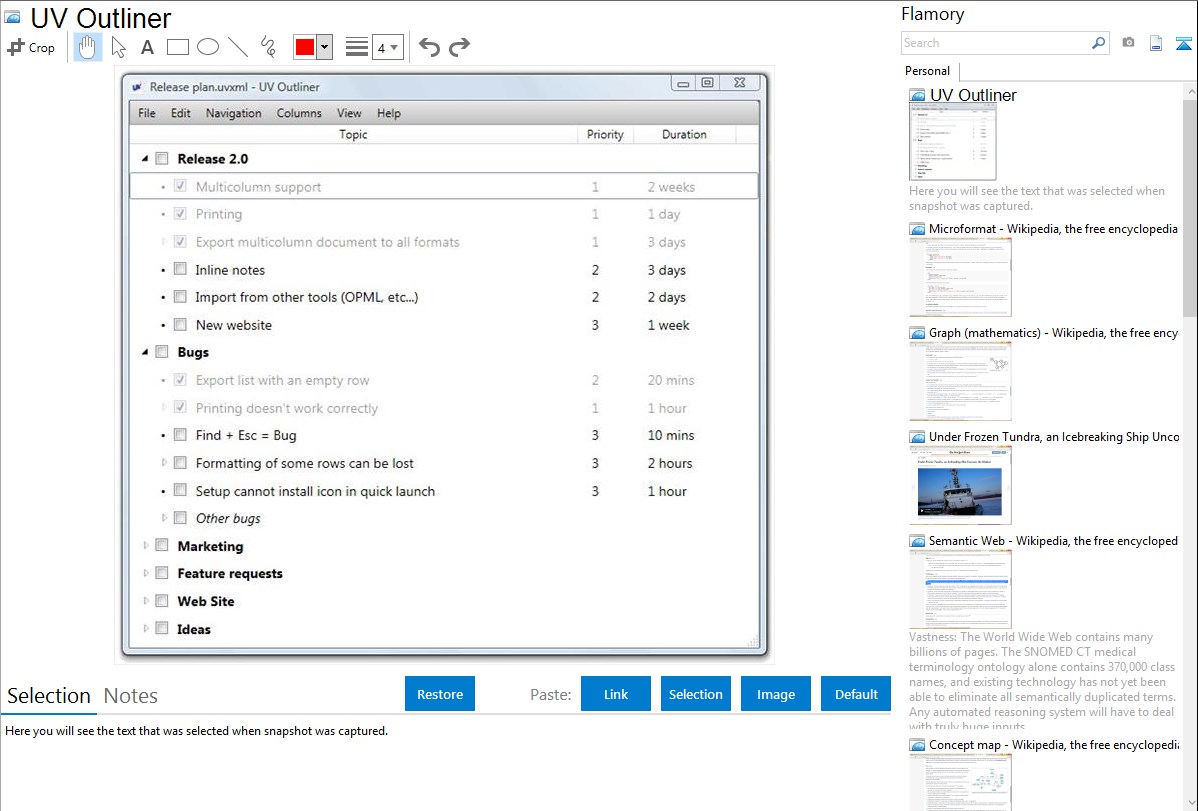Collapse the Release 2.0 group

coord(146,158)
